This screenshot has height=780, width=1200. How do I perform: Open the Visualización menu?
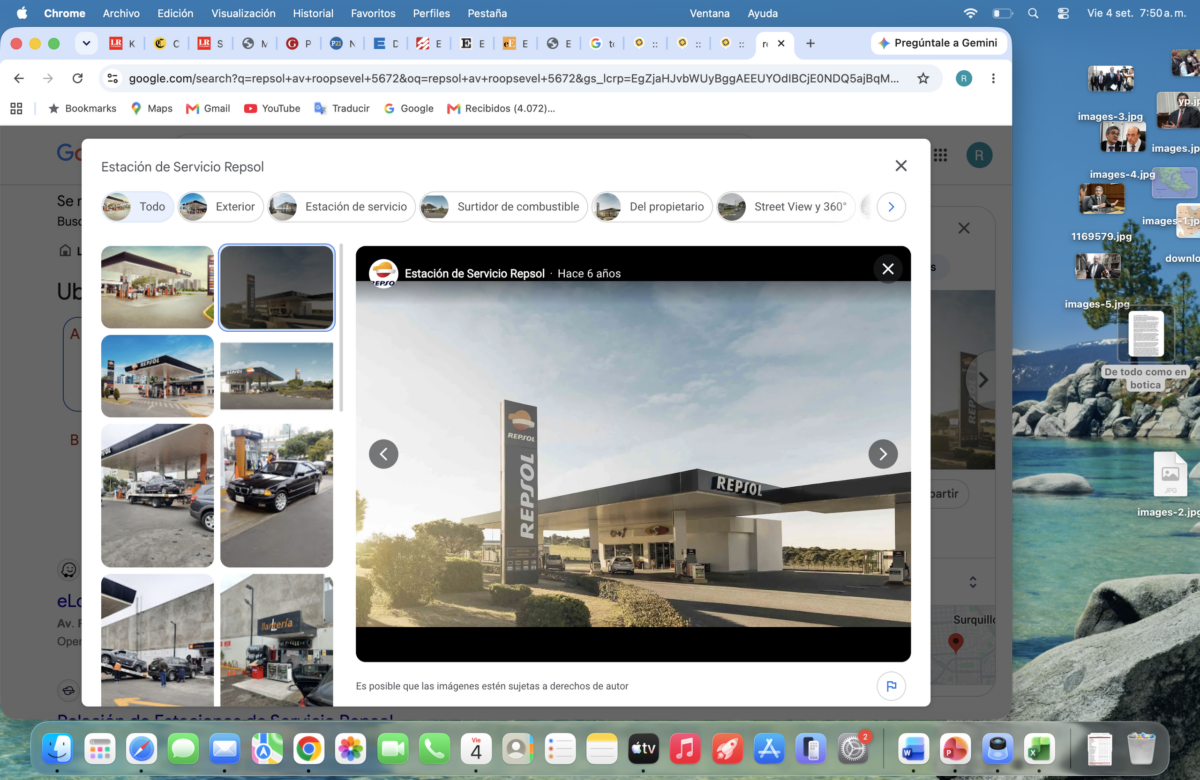pyautogui.click(x=243, y=13)
